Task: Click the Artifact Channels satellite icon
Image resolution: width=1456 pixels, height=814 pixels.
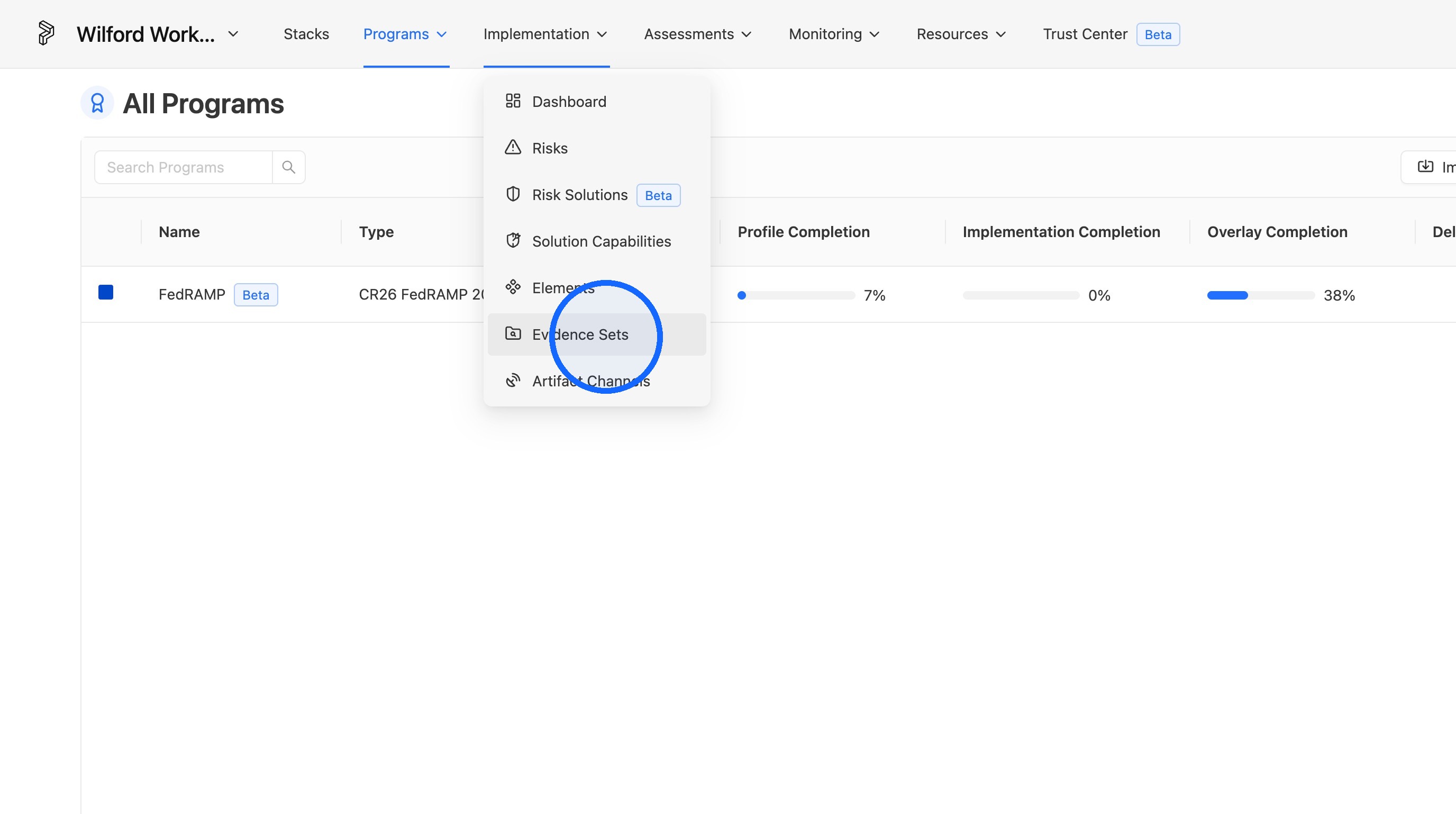Action: [513, 381]
